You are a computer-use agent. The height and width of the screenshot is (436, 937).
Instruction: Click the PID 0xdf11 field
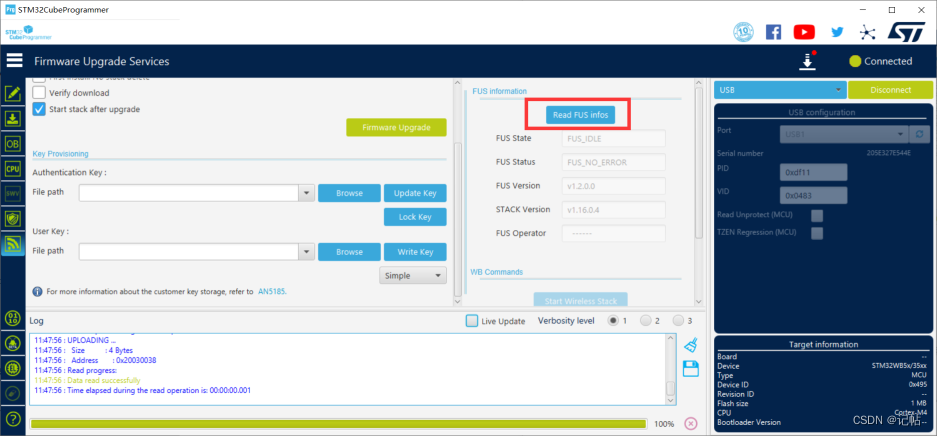coord(813,172)
